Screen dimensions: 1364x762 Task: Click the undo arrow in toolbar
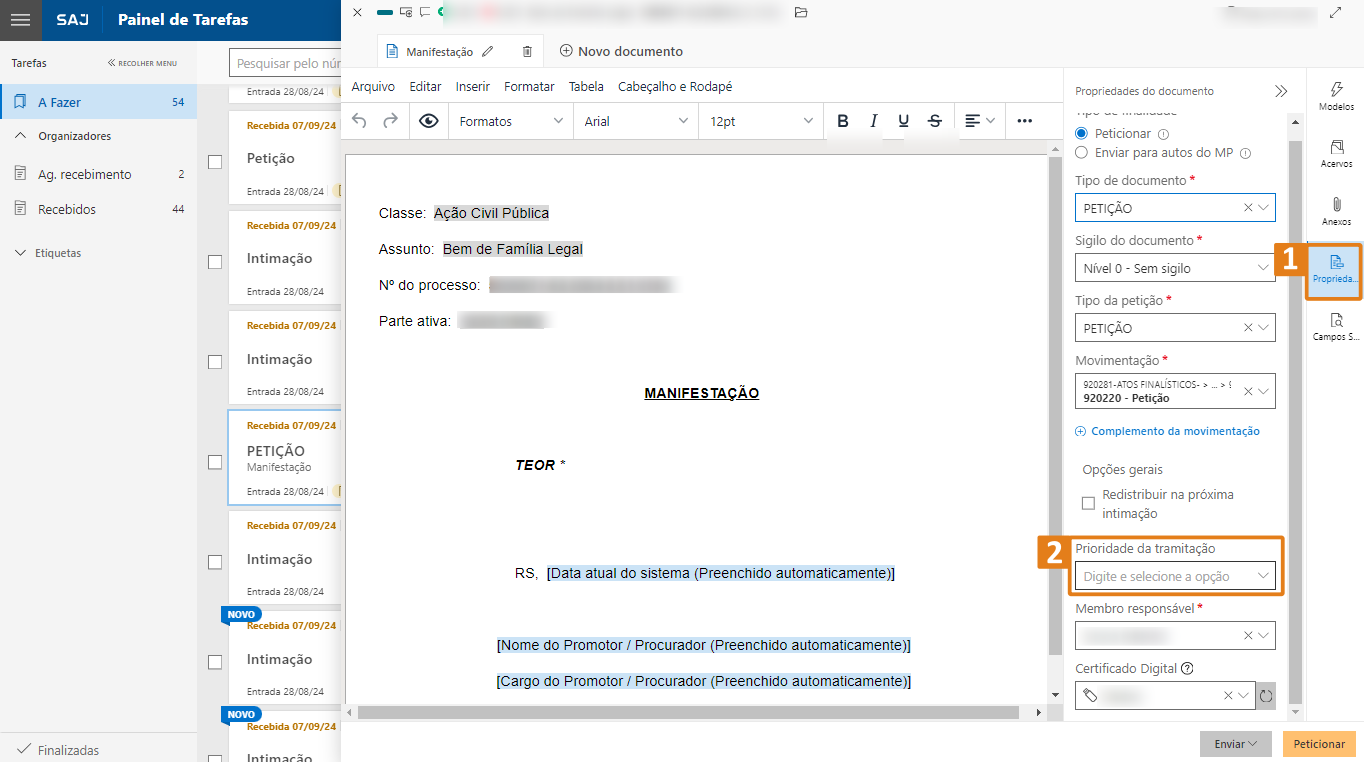coord(360,121)
